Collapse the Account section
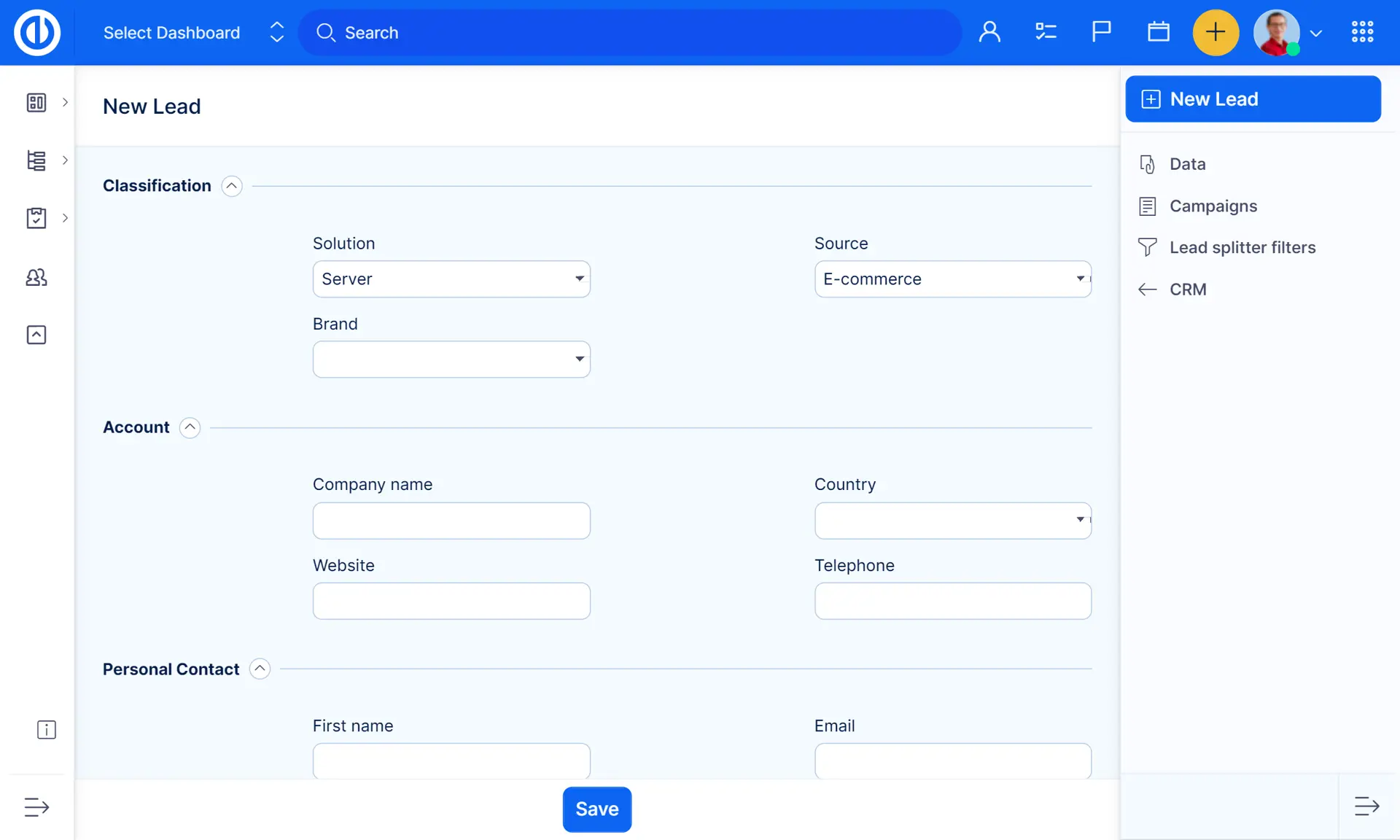This screenshot has height=840, width=1400. pos(190,427)
